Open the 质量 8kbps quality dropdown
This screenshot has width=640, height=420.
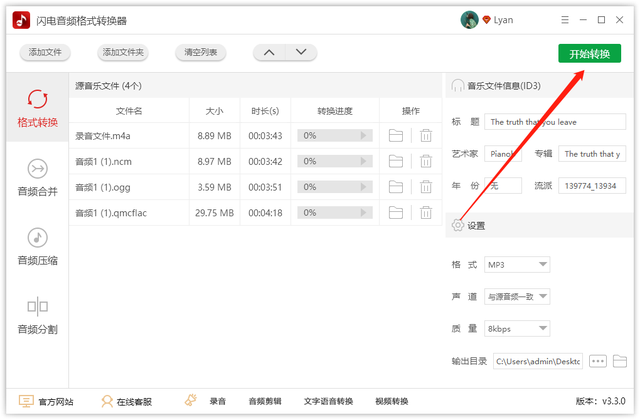point(517,328)
